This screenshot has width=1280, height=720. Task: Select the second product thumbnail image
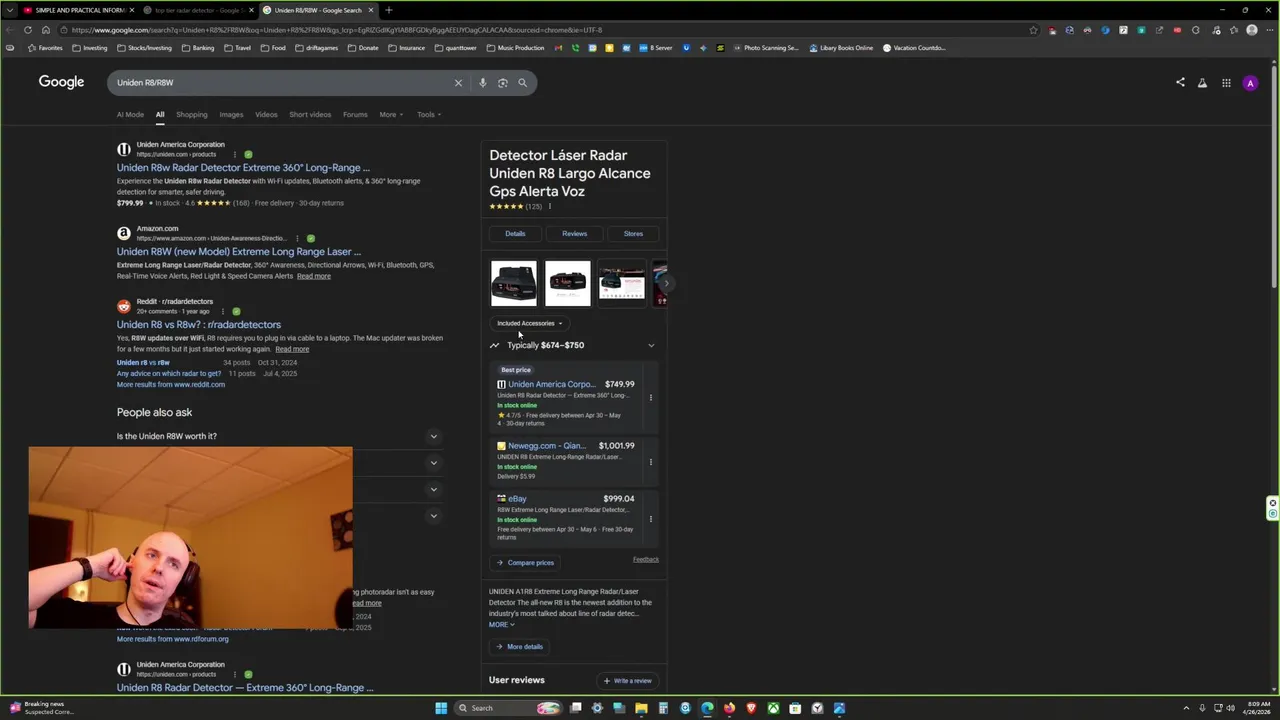(568, 283)
